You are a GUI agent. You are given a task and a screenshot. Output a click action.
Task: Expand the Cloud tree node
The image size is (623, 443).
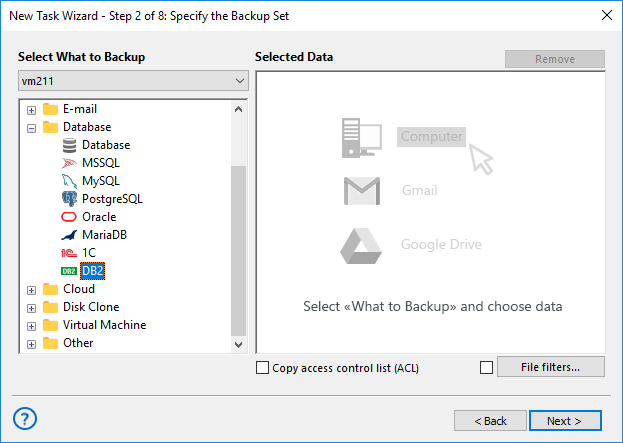(31, 290)
